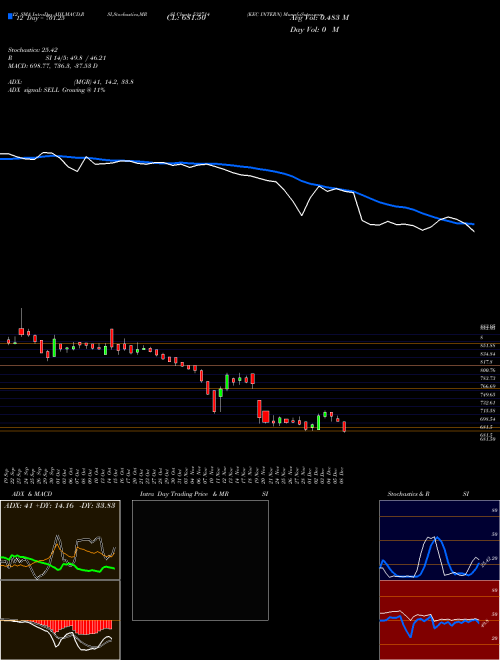Viewport: 500px width, 660px height.
Task: Click the blue 12 Day SMA legend square
Action: click(x=10, y=16)
